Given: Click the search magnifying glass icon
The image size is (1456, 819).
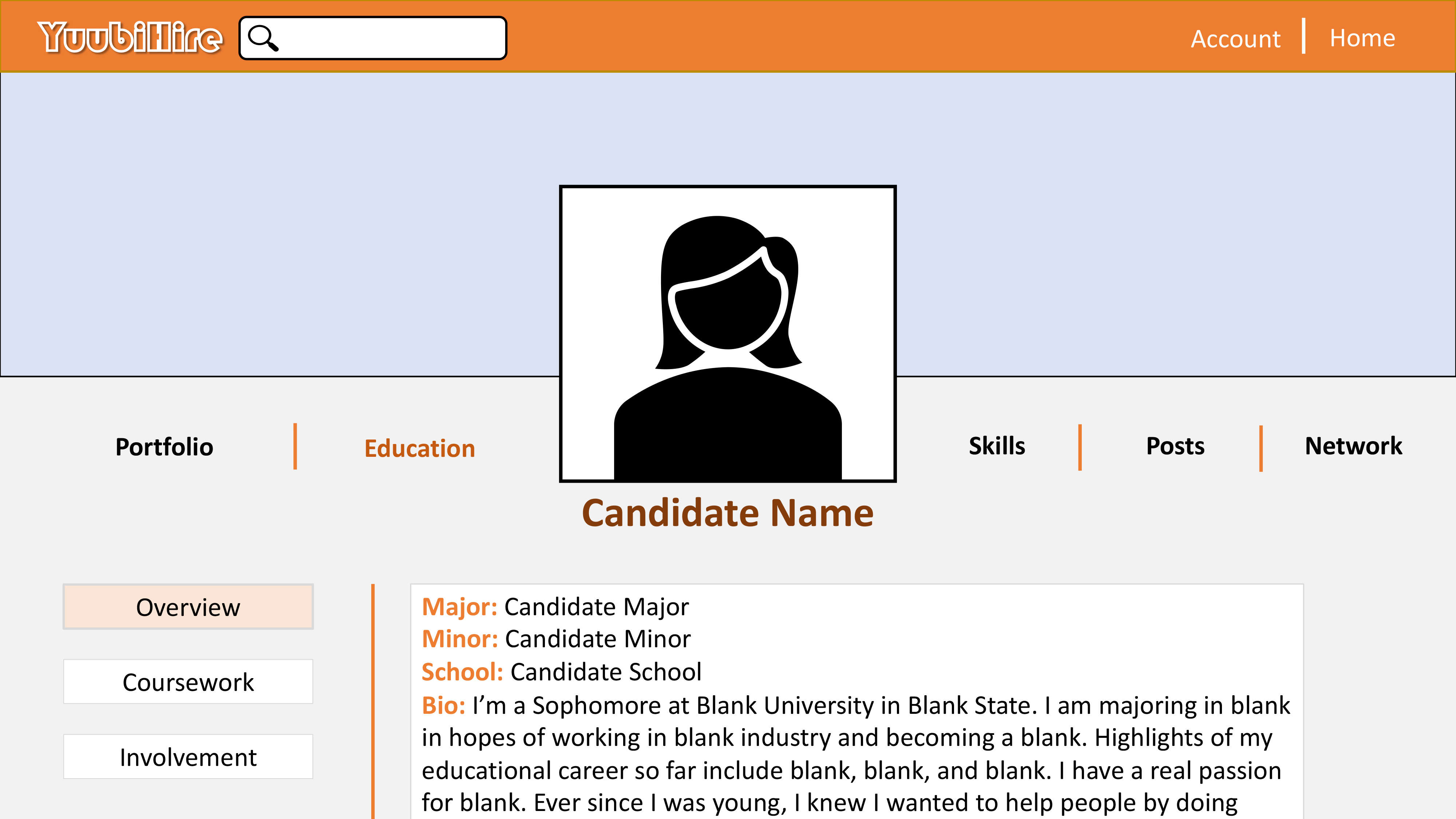Looking at the screenshot, I should [x=264, y=38].
